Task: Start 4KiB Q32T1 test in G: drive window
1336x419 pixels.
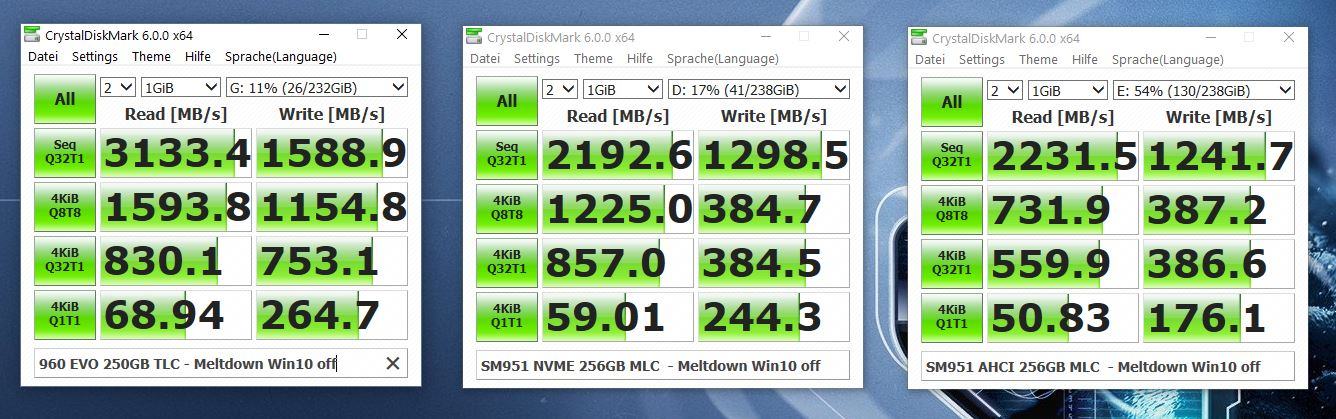Action: 65,261
